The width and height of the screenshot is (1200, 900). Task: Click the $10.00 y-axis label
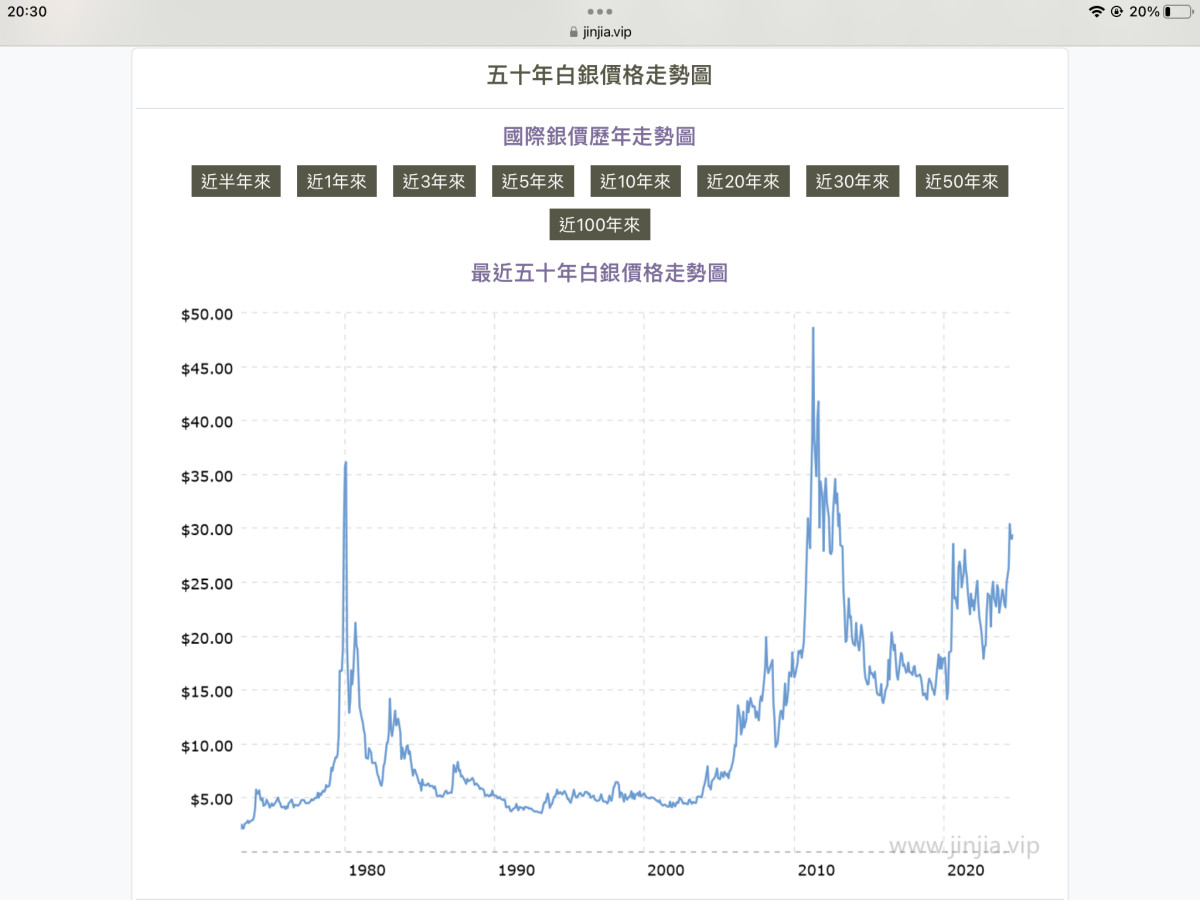207,746
